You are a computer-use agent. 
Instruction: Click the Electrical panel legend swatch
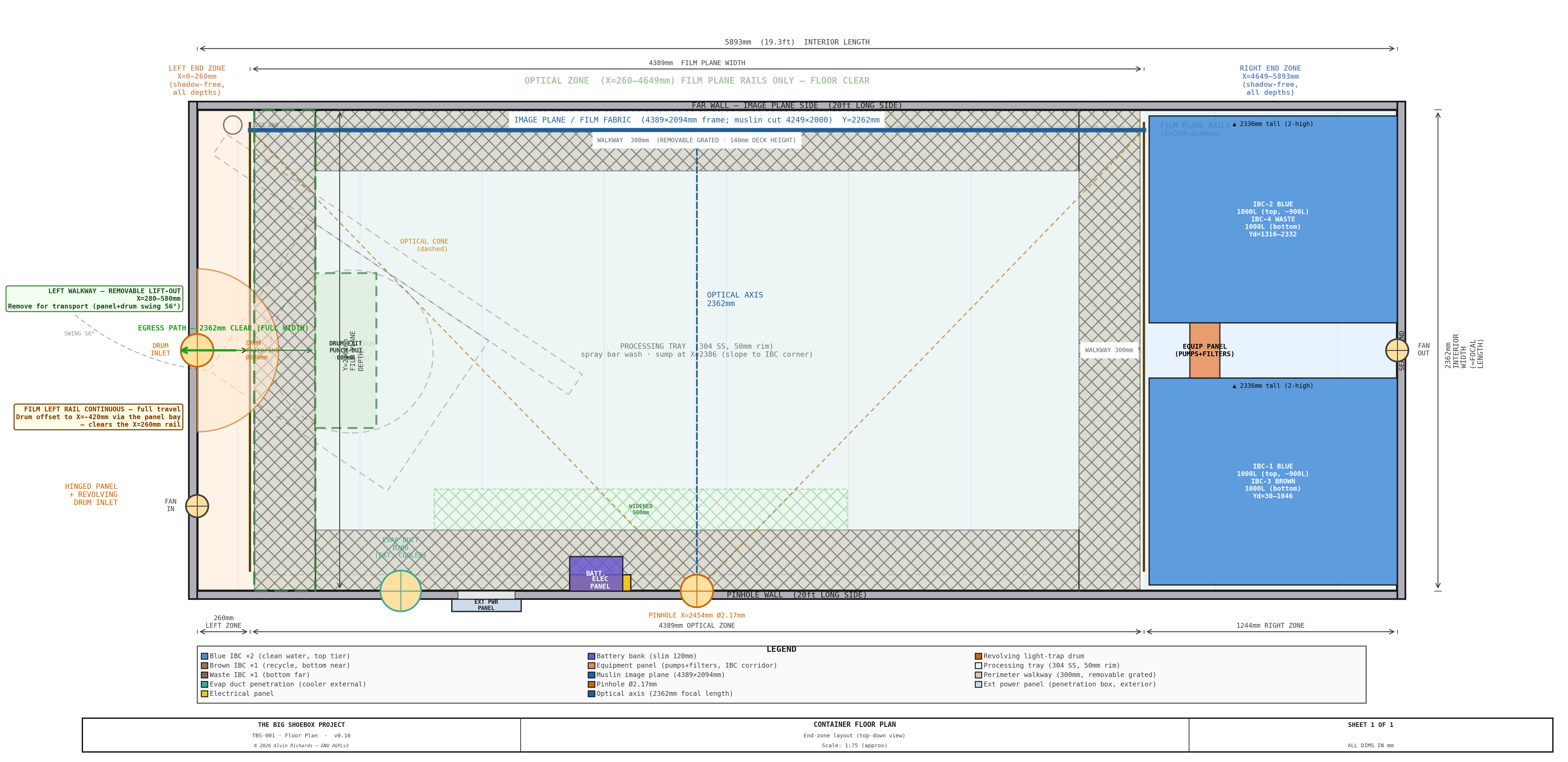tap(204, 694)
